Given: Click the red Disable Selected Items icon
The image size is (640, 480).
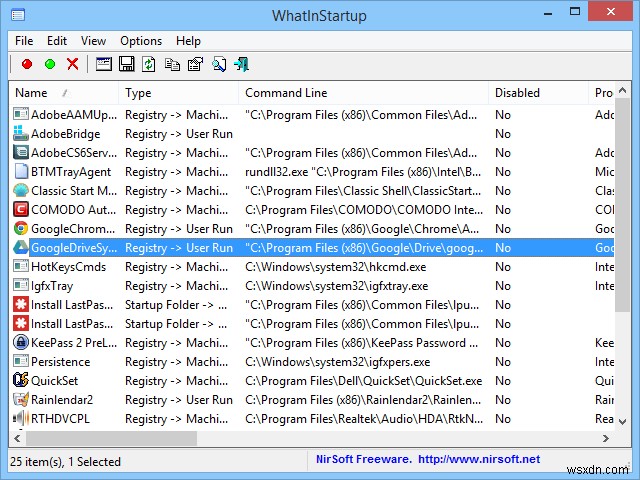Looking at the screenshot, I should tap(27, 64).
